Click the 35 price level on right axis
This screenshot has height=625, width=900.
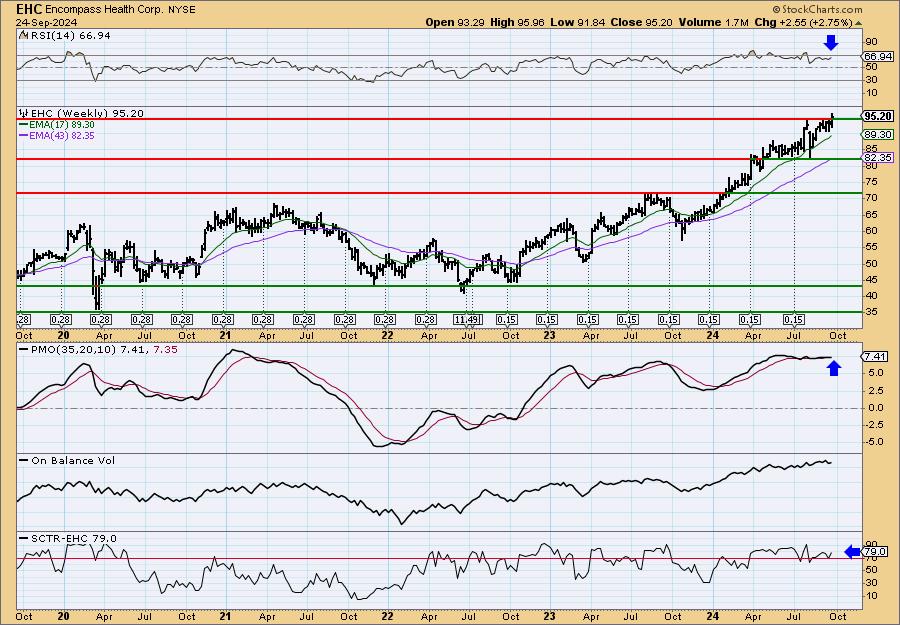click(x=871, y=312)
